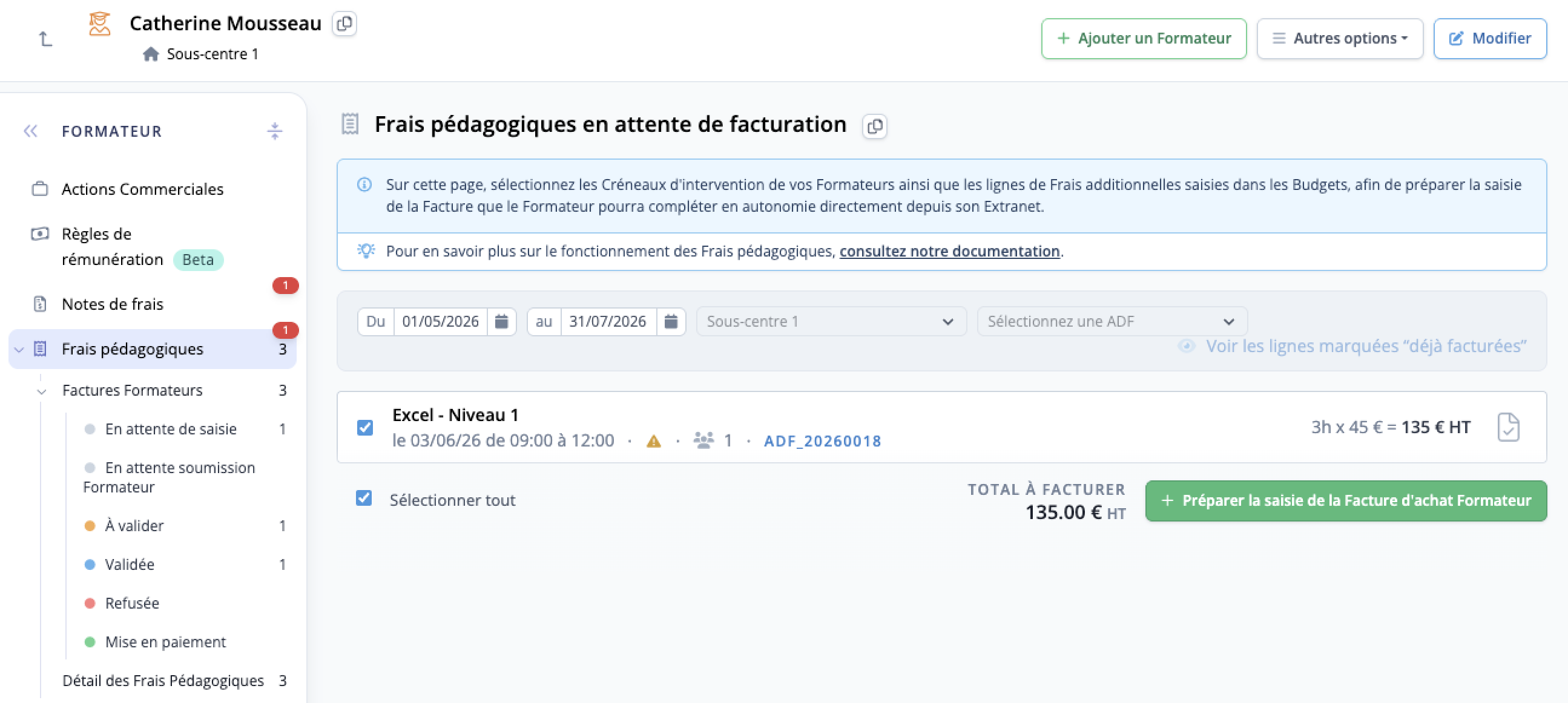The image size is (1568, 703).
Task: Filter invoices Refusée
Action: (x=131, y=603)
